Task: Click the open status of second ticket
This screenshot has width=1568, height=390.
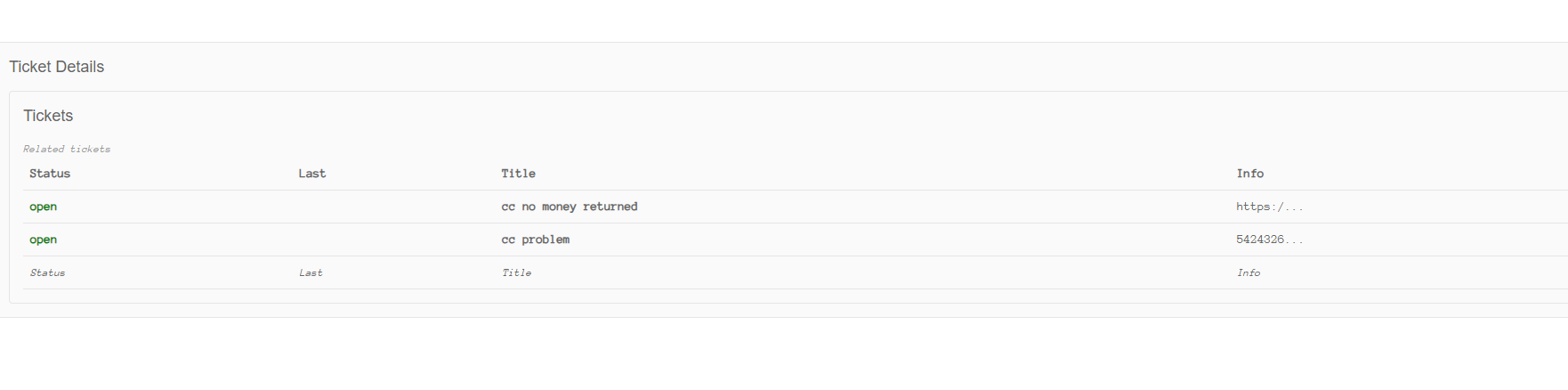Action: (x=43, y=240)
